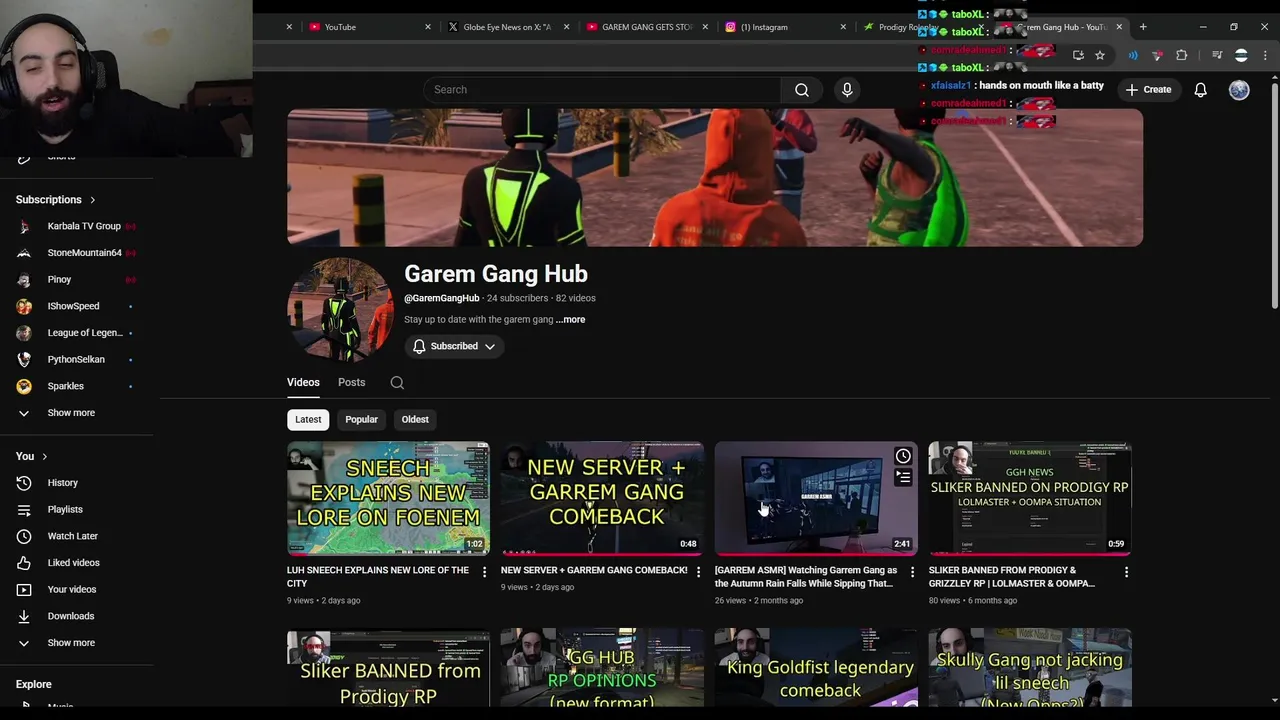
Task: Close the Garem Gang Hub tab
Action: [x=1119, y=27]
